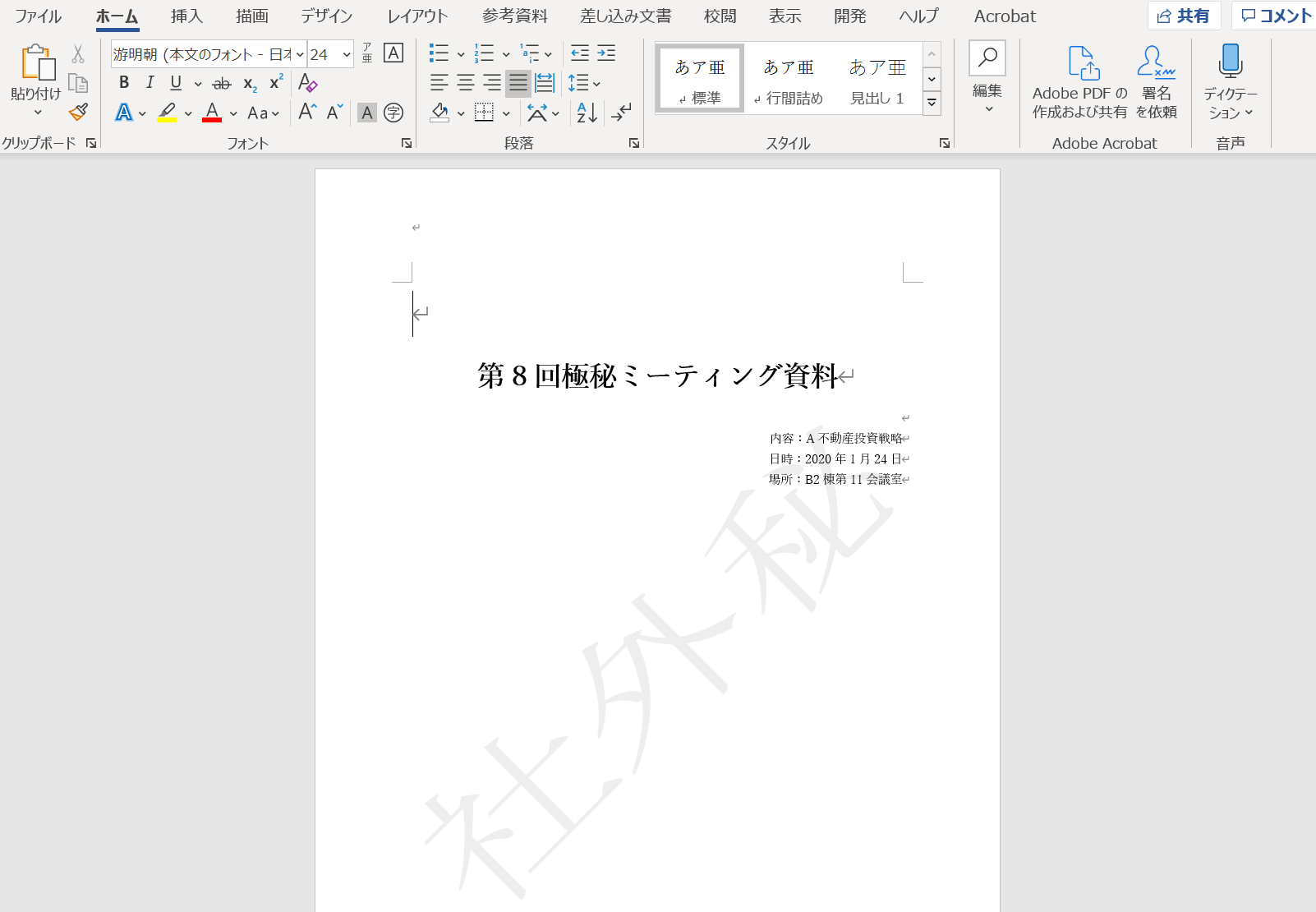Increase indent icon in paragraph group
The image size is (1316, 912).
pos(606,53)
